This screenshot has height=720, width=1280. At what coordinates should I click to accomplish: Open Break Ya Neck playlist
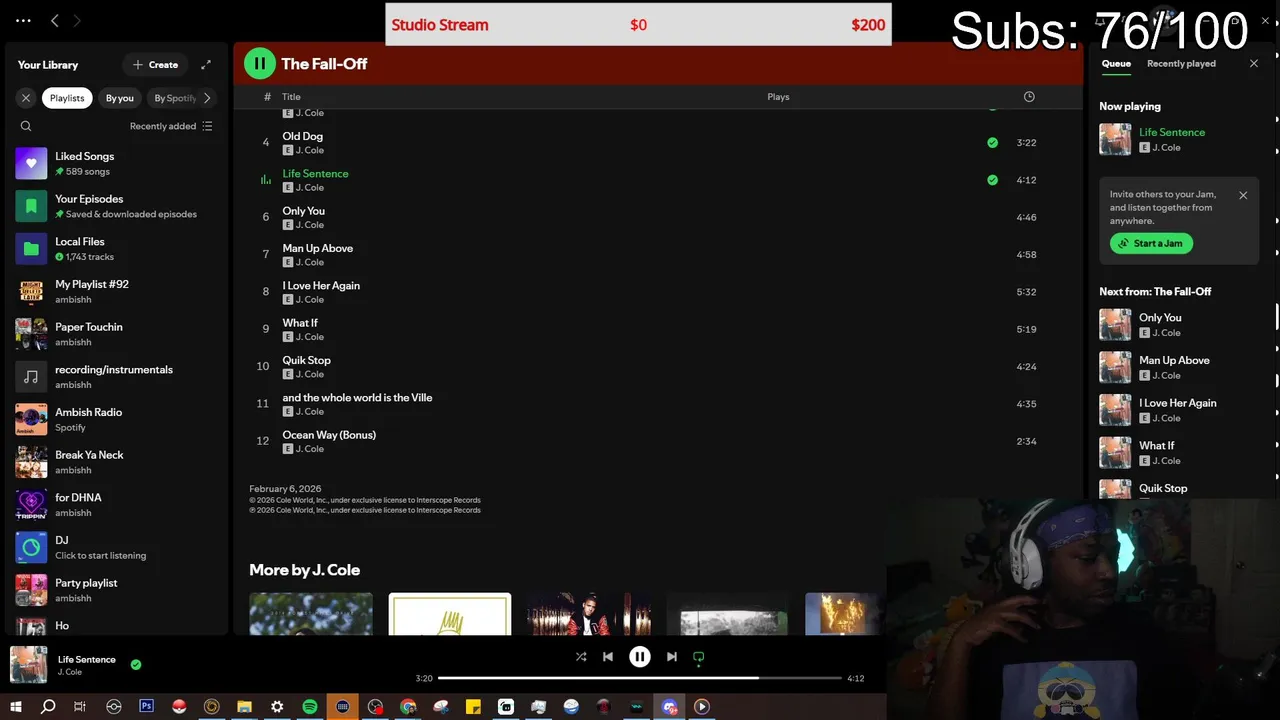tap(115, 462)
